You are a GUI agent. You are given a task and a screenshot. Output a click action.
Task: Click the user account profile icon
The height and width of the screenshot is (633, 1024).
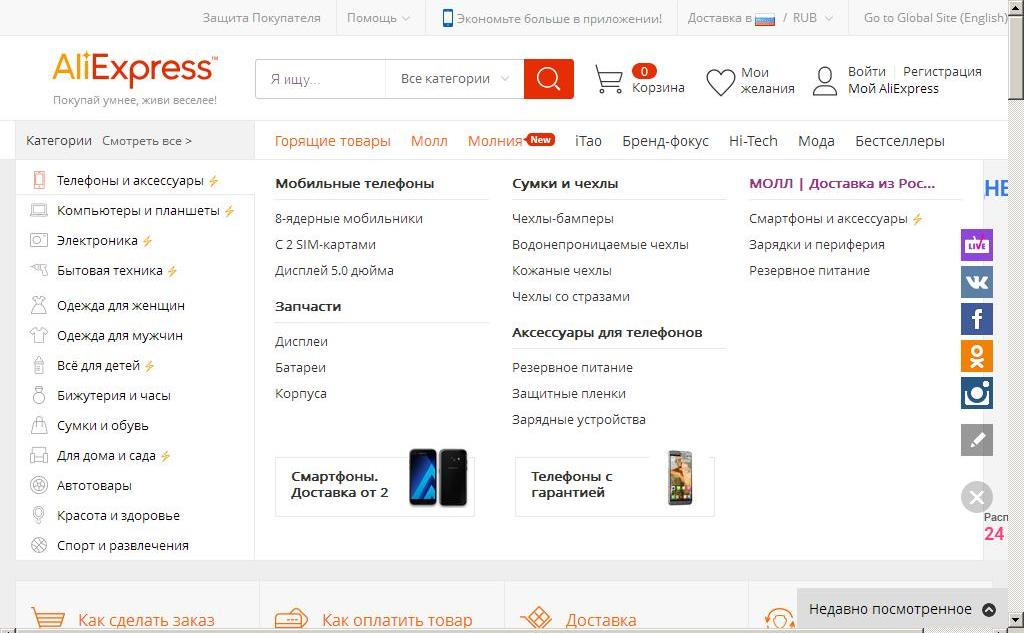point(825,81)
